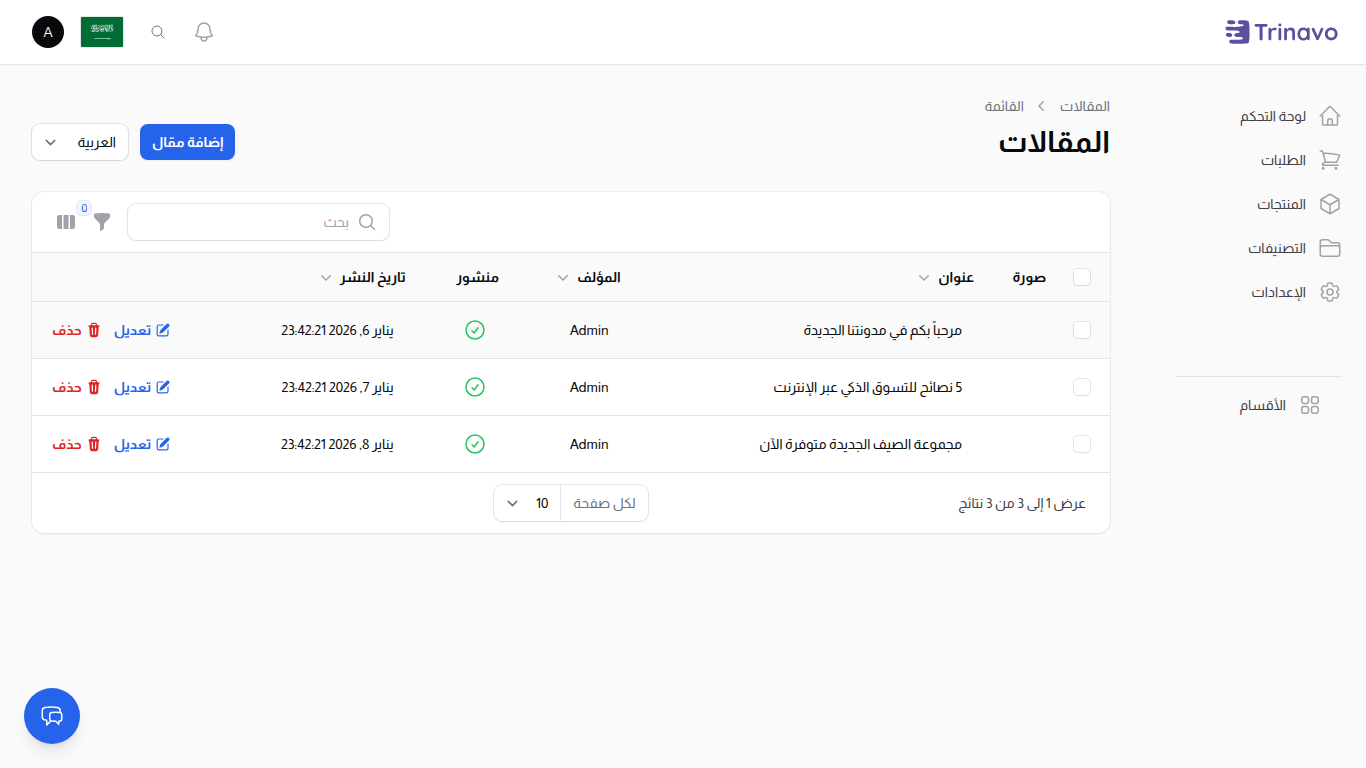Check the select-all checkbox in the table header
The height and width of the screenshot is (768, 1366).
tap(1082, 277)
